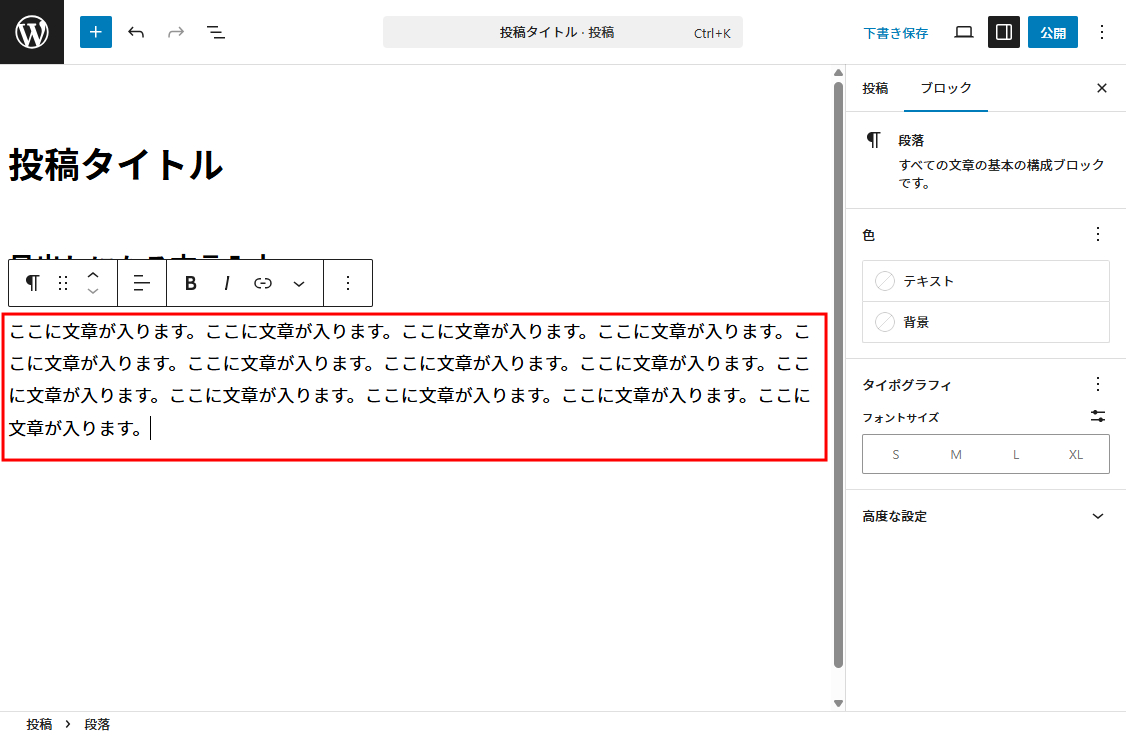
Task: Click the 下書き保存 link
Action: [x=895, y=33]
